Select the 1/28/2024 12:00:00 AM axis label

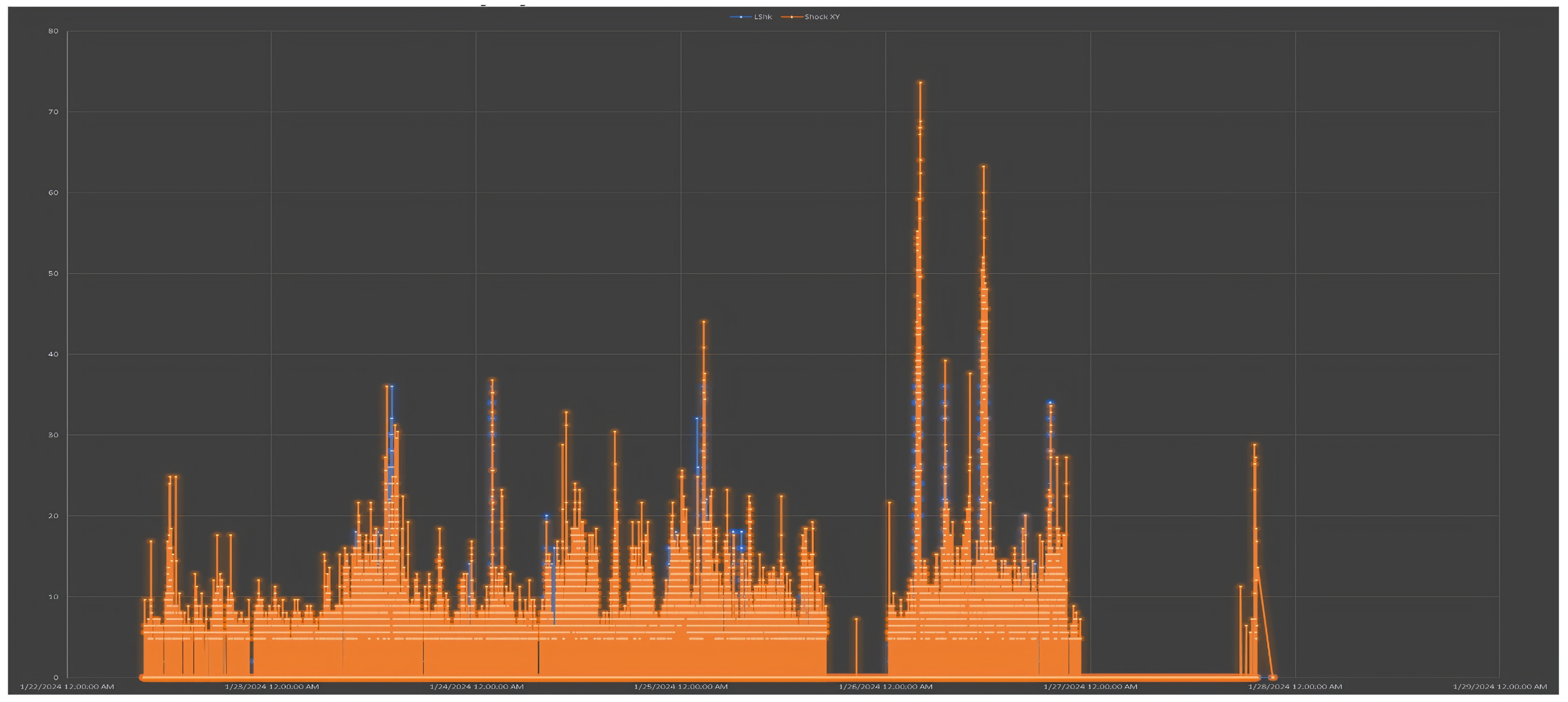point(1295,687)
